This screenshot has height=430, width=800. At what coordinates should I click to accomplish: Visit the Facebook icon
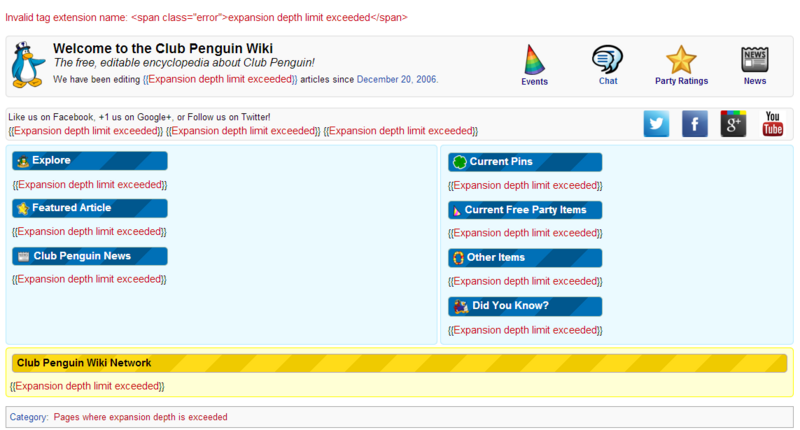click(x=694, y=123)
